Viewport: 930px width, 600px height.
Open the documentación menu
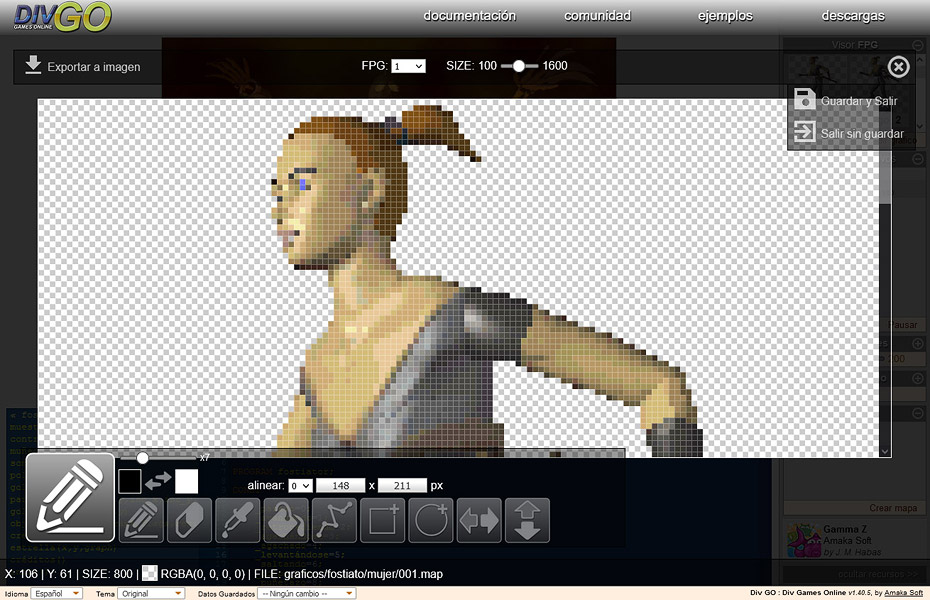(469, 16)
